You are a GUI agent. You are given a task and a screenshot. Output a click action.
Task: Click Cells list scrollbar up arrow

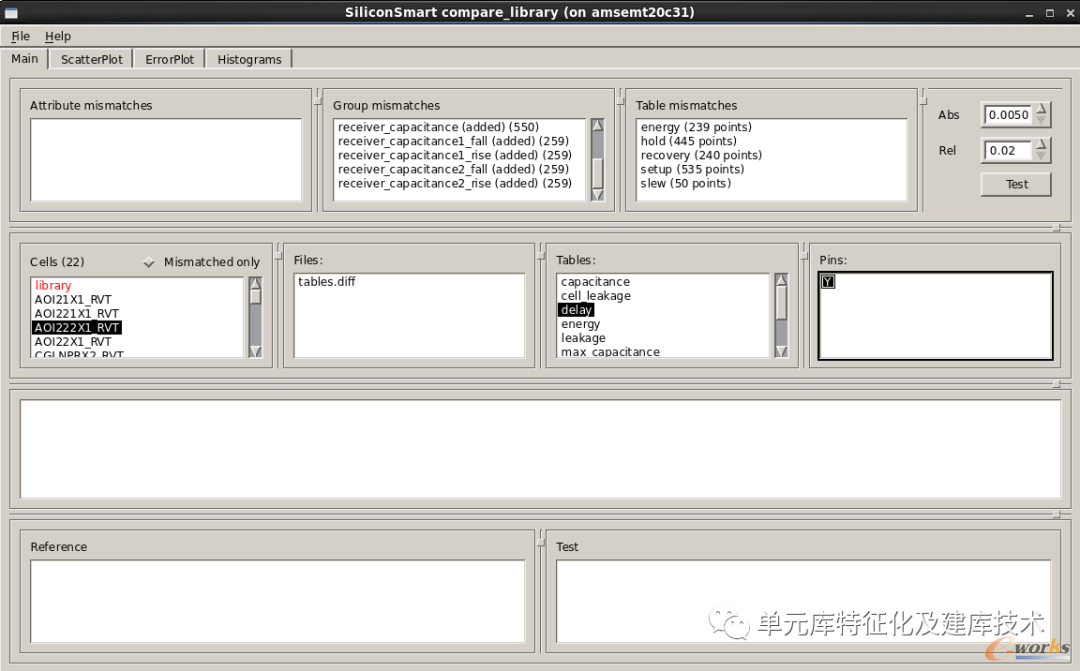point(255,283)
